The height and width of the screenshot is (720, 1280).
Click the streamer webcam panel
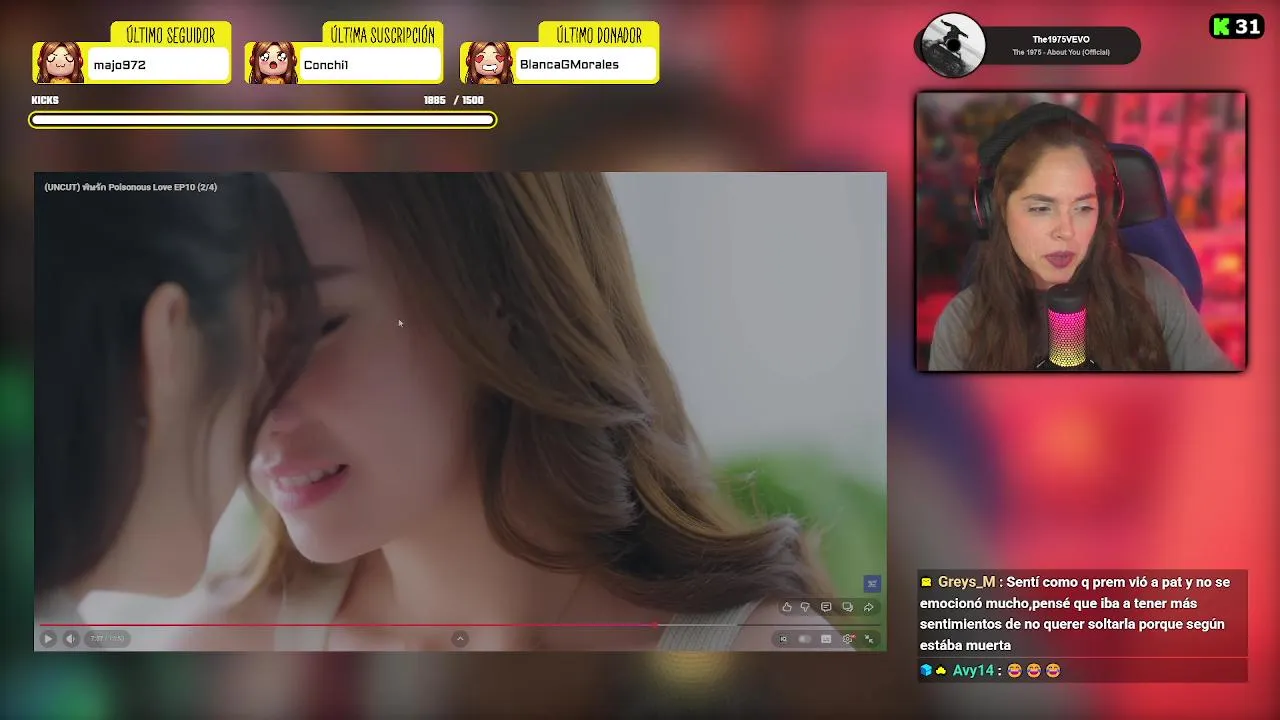[1081, 232]
